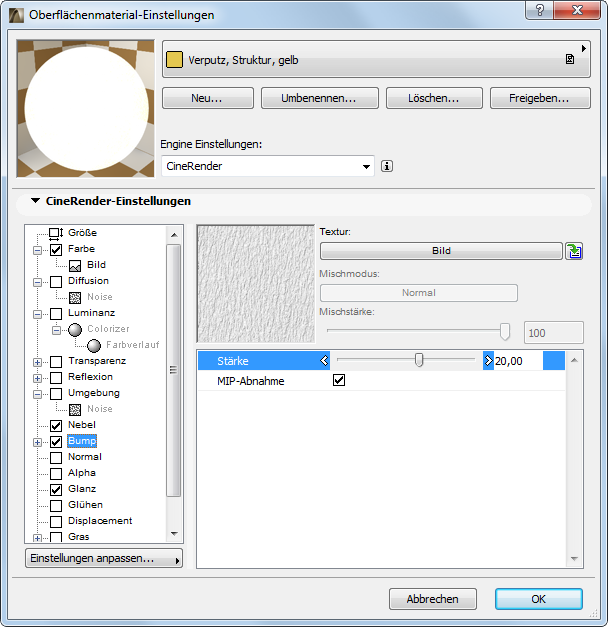Collapse the CineRender-Einstellungen section
The height and width of the screenshot is (627, 608).
point(36,200)
